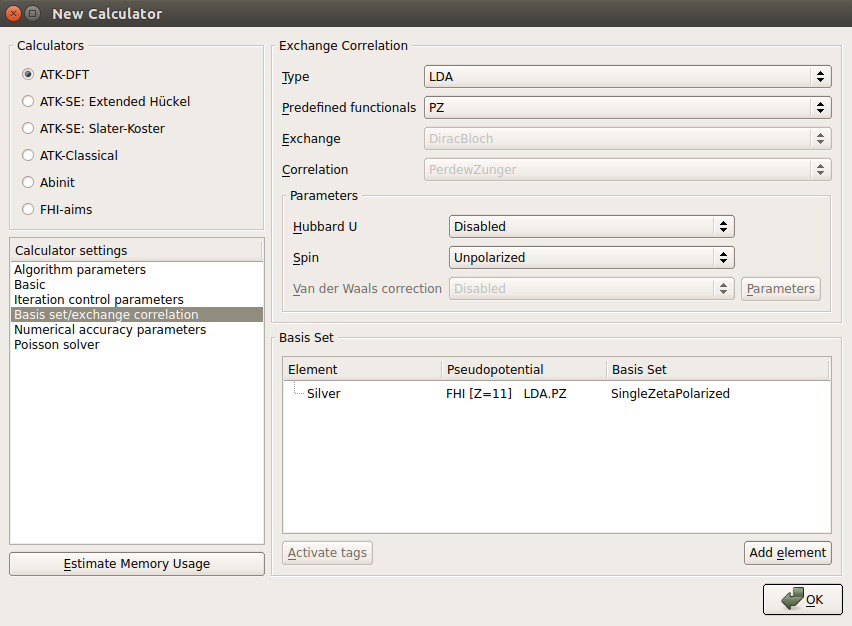Select the Silver element row
The height and width of the screenshot is (626, 852).
point(556,393)
